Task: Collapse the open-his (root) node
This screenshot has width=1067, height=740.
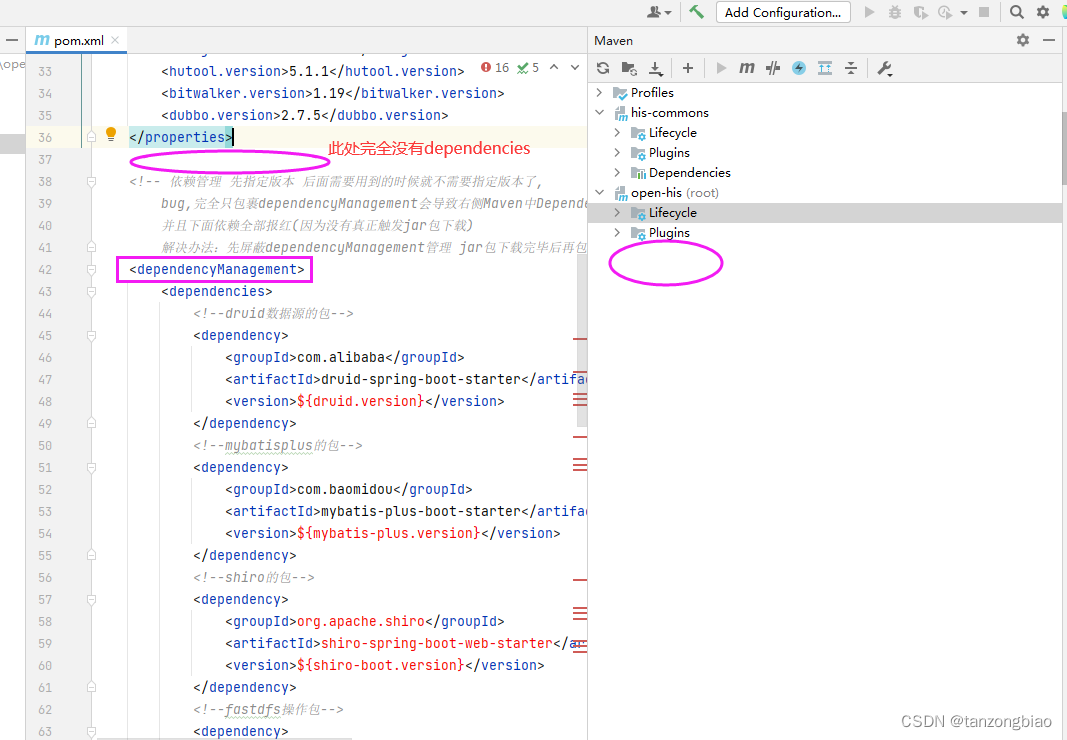Action: tap(600, 192)
